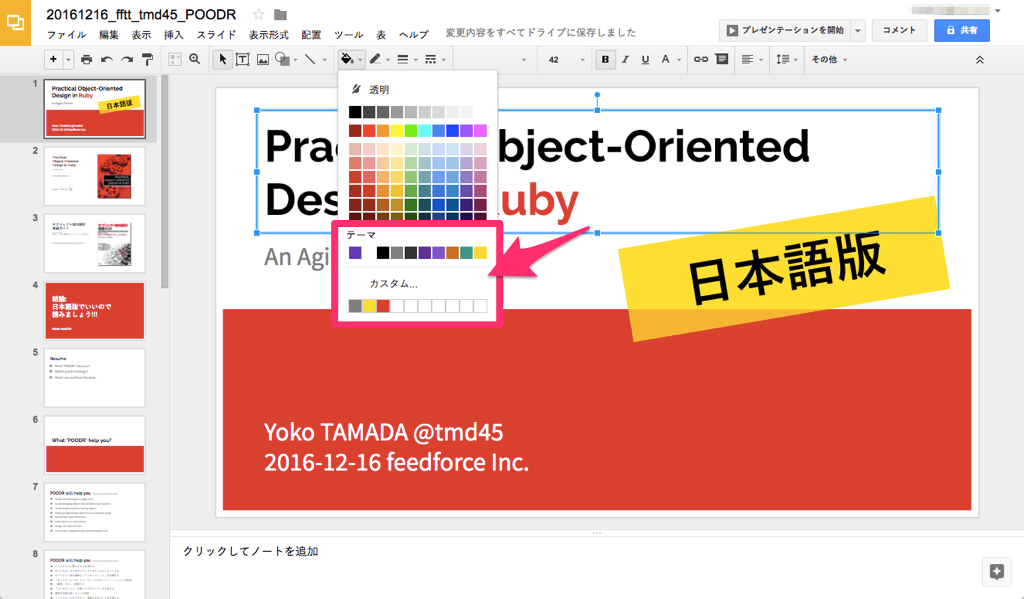Select the text box tool
The height and width of the screenshot is (599, 1024).
pos(242,59)
